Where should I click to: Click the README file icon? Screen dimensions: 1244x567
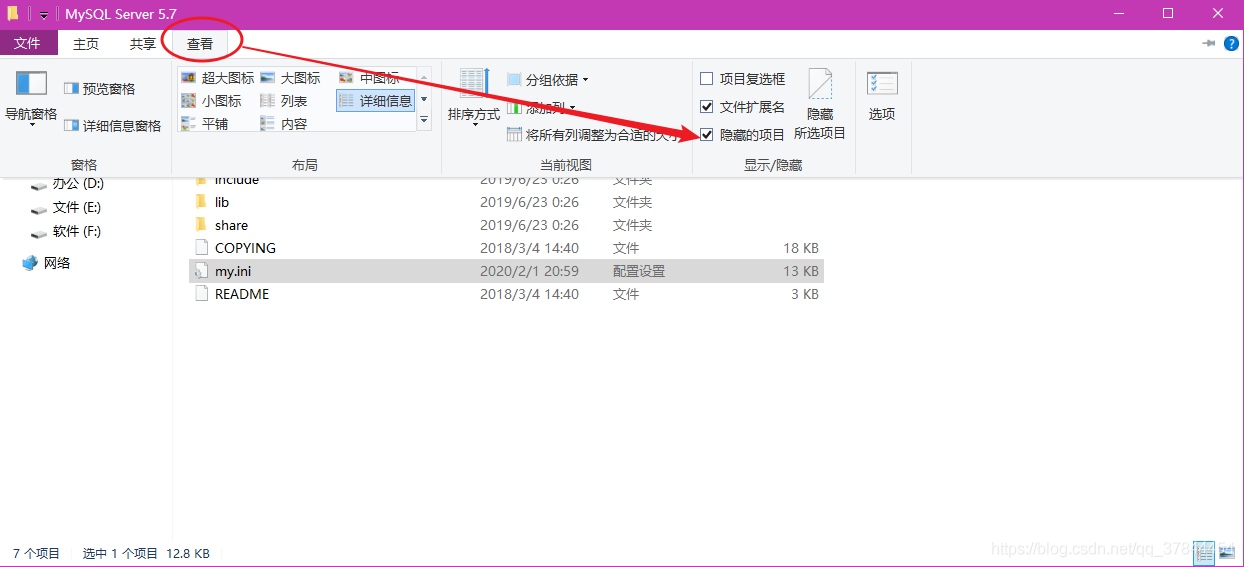coord(201,294)
